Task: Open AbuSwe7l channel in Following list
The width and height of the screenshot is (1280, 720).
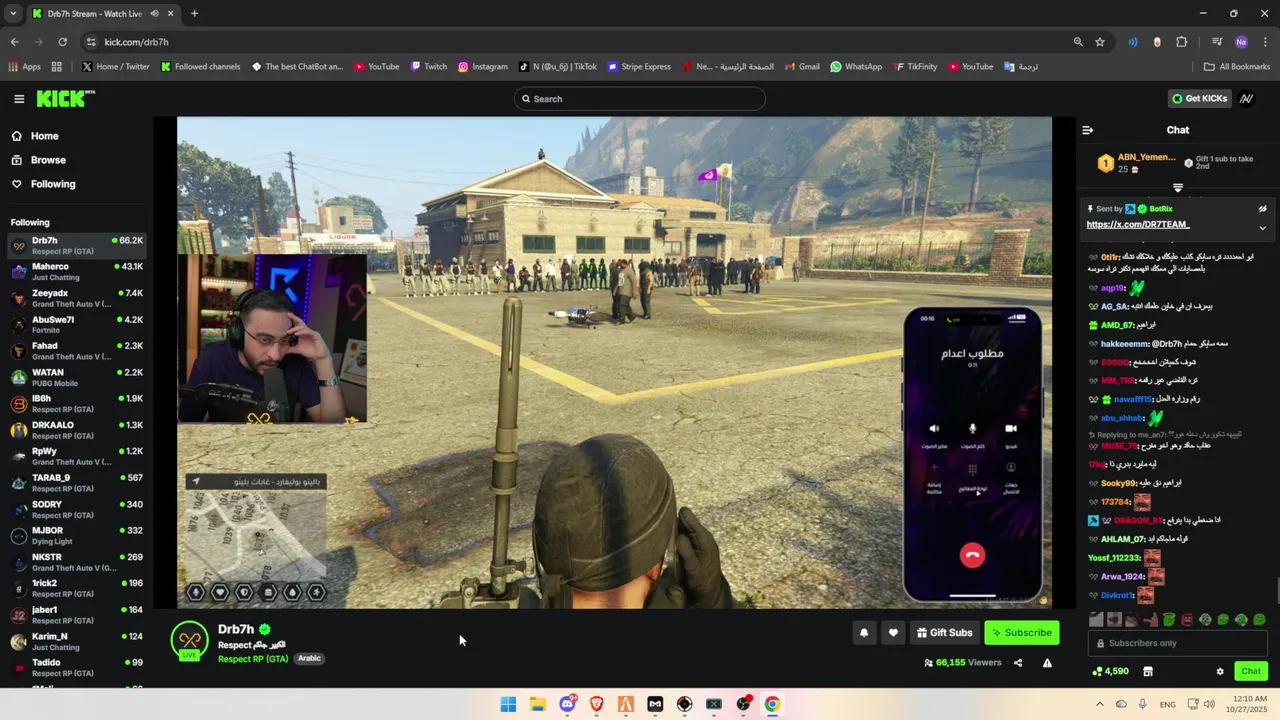Action: (x=77, y=324)
